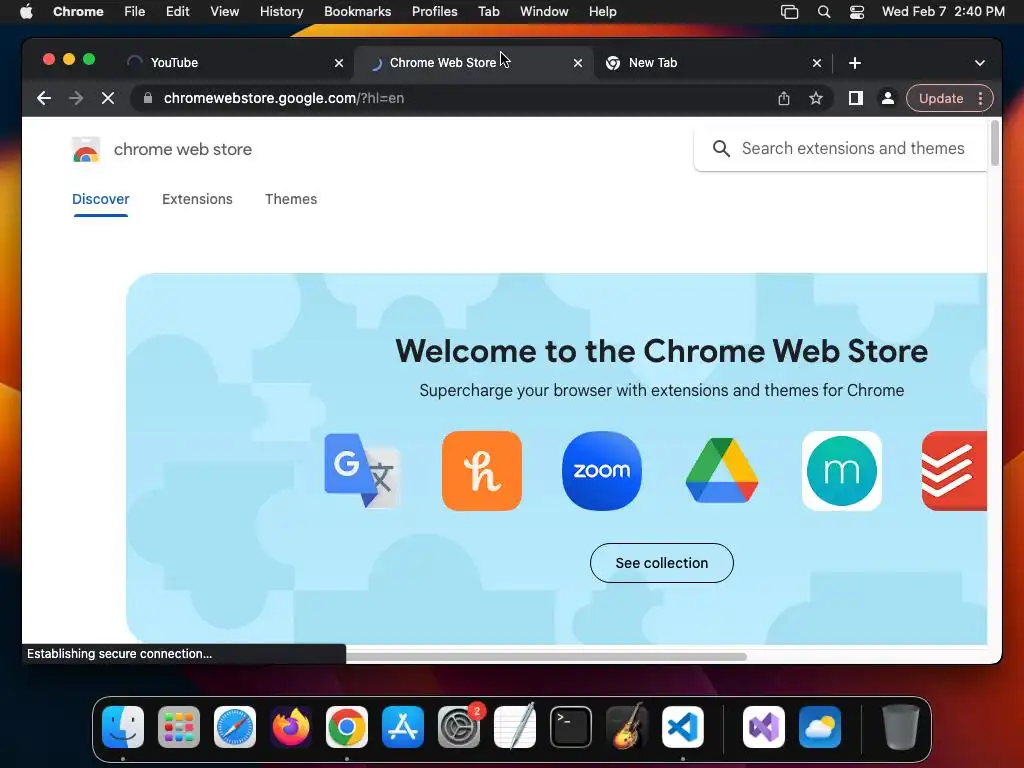This screenshot has width=1024, height=768.
Task: Launch Safari from the dock
Action: coord(234,727)
